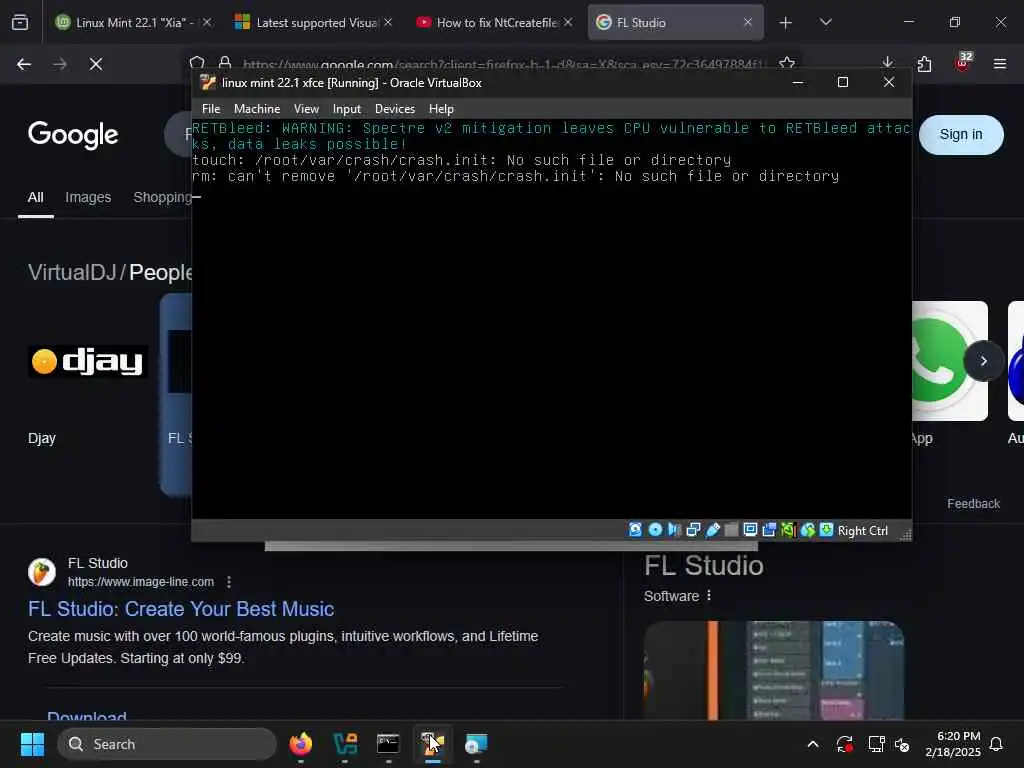Click the Sign in button on Google
This screenshot has width=1024, height=768.
961,135
